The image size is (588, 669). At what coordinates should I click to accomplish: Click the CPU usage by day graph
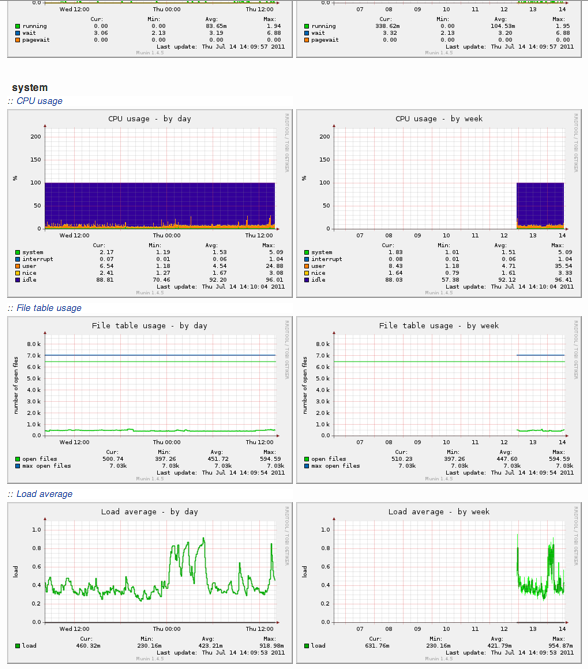pos(150,204)
